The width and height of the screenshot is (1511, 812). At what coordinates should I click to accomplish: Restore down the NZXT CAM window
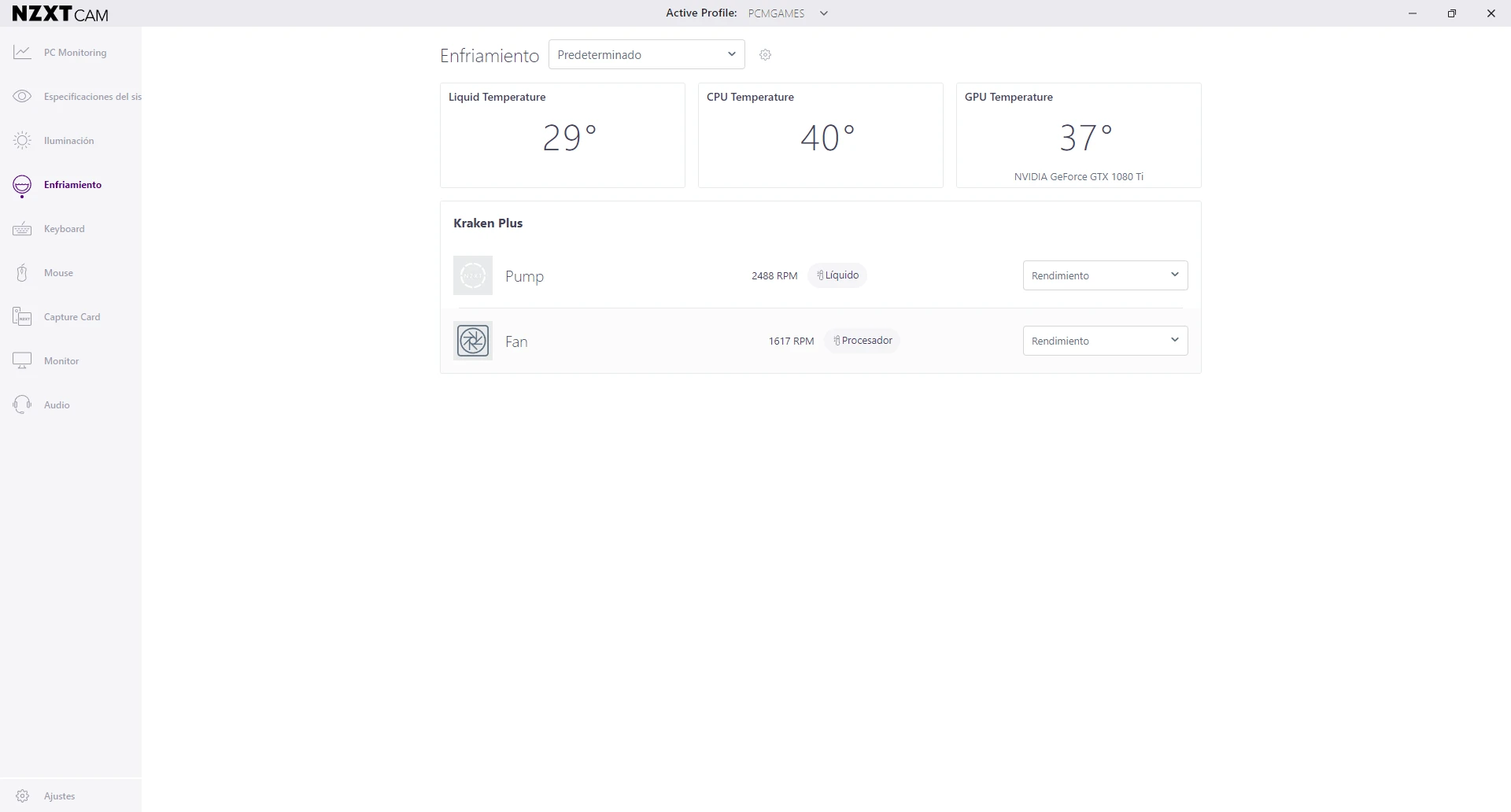pyautogui.click(x=1452, y=13)
